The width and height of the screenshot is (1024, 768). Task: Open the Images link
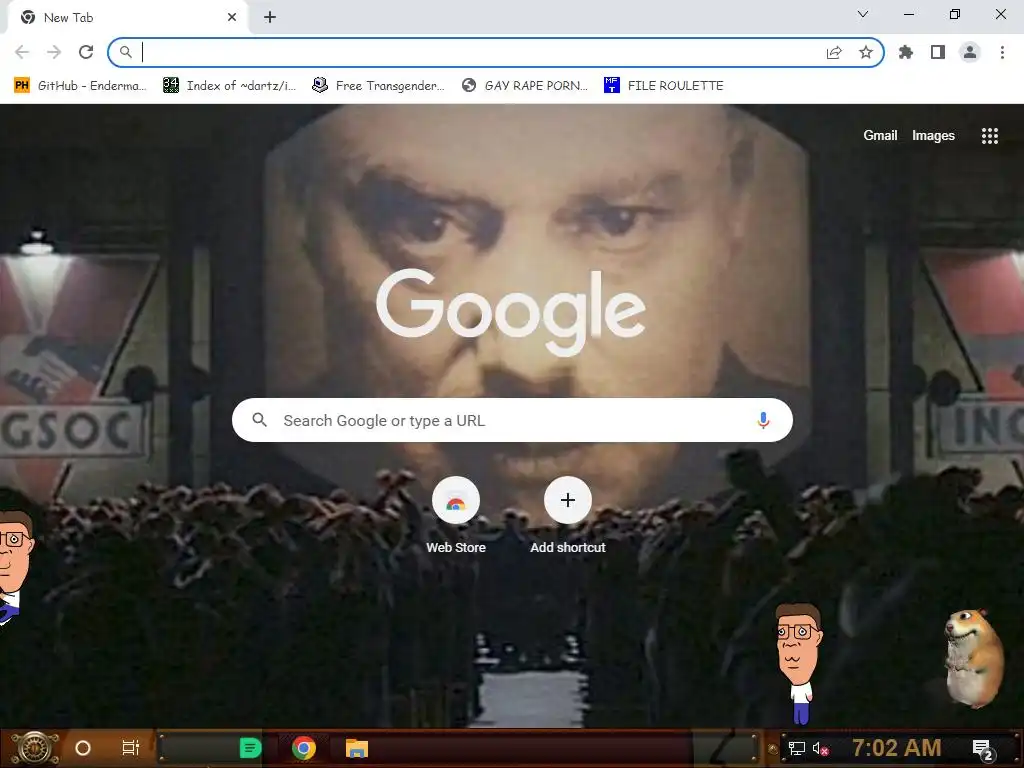pos(933,135)
